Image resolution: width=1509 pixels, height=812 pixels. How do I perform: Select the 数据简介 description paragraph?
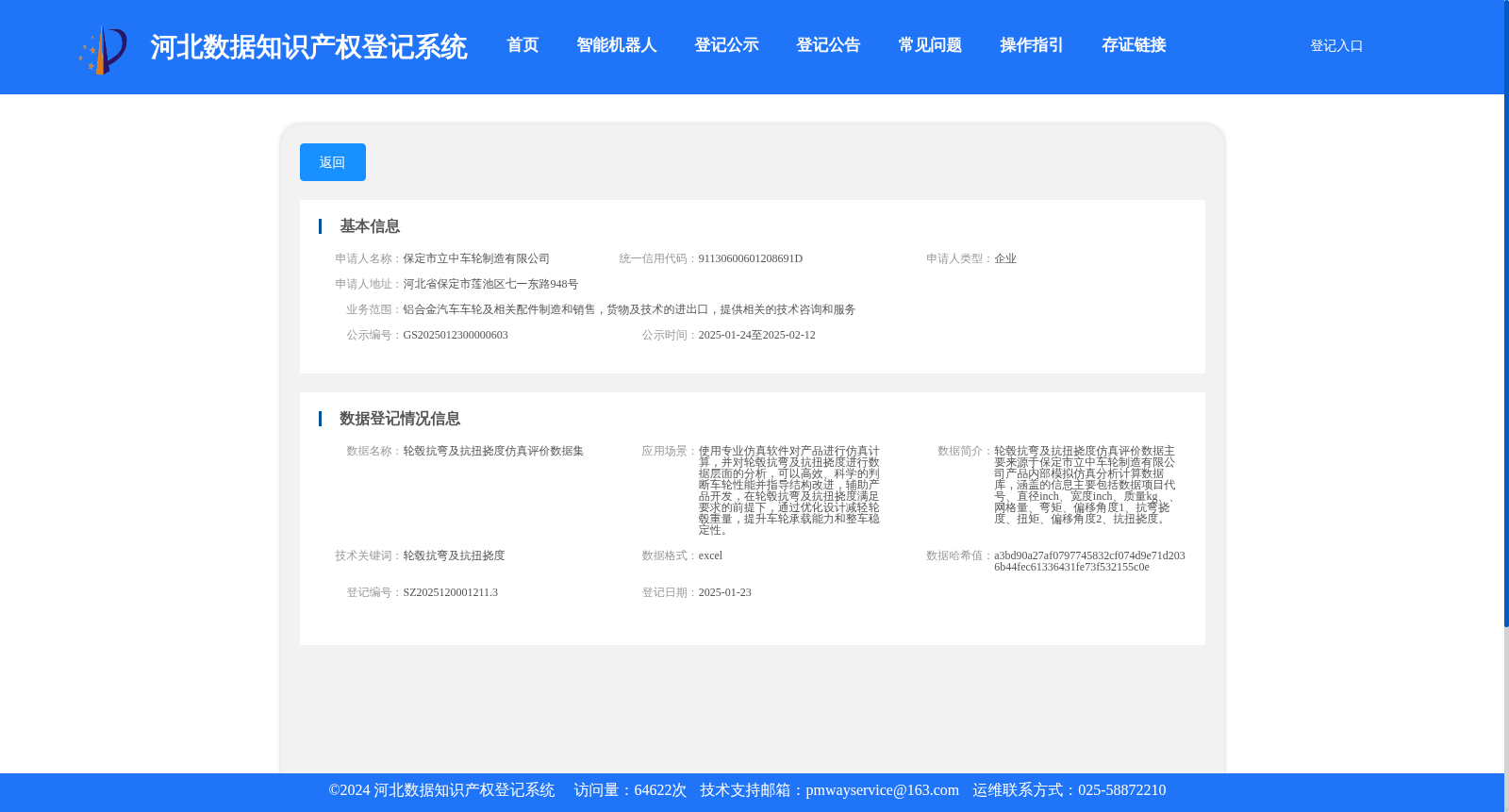pos(1085,485)
